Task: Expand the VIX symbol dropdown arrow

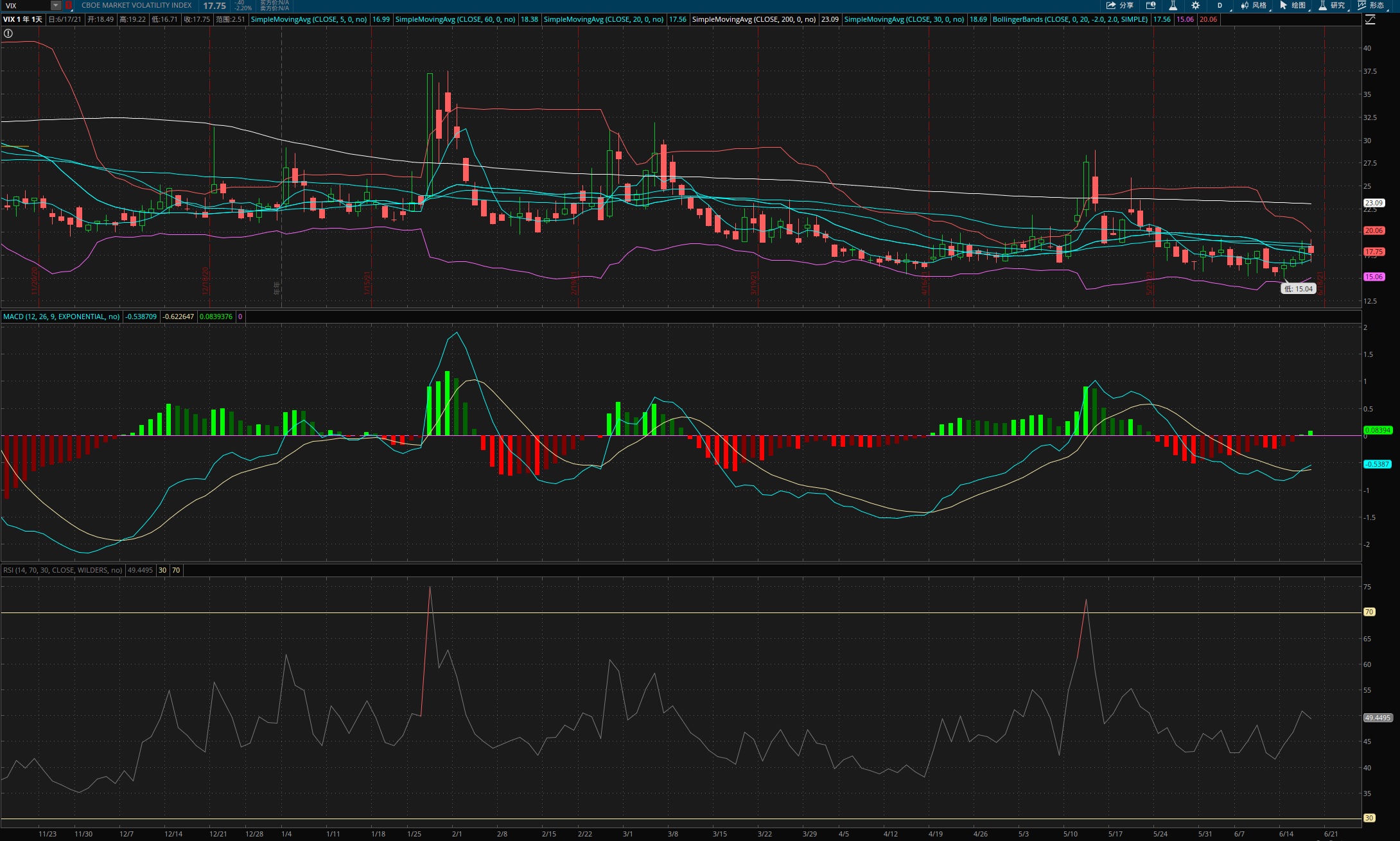Action: [56, 5]
